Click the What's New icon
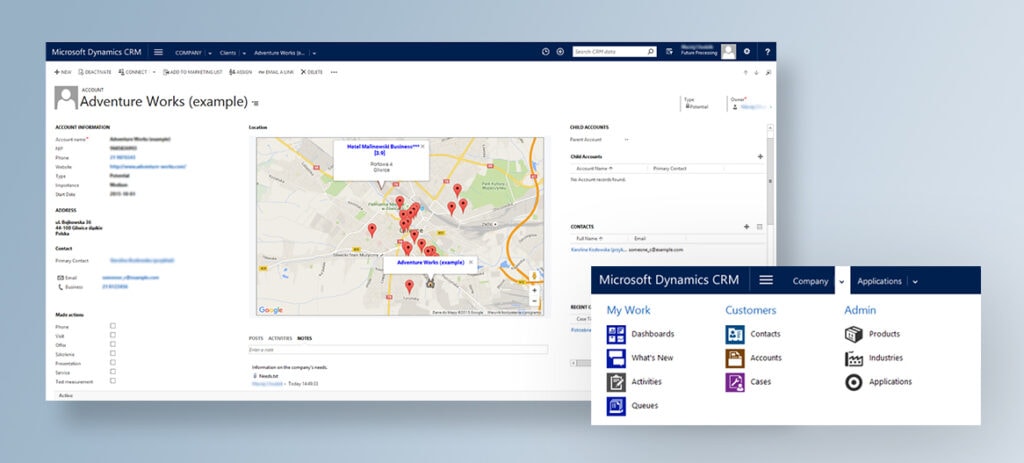This screenshot has height=463, width=1024. click(616, 358)
